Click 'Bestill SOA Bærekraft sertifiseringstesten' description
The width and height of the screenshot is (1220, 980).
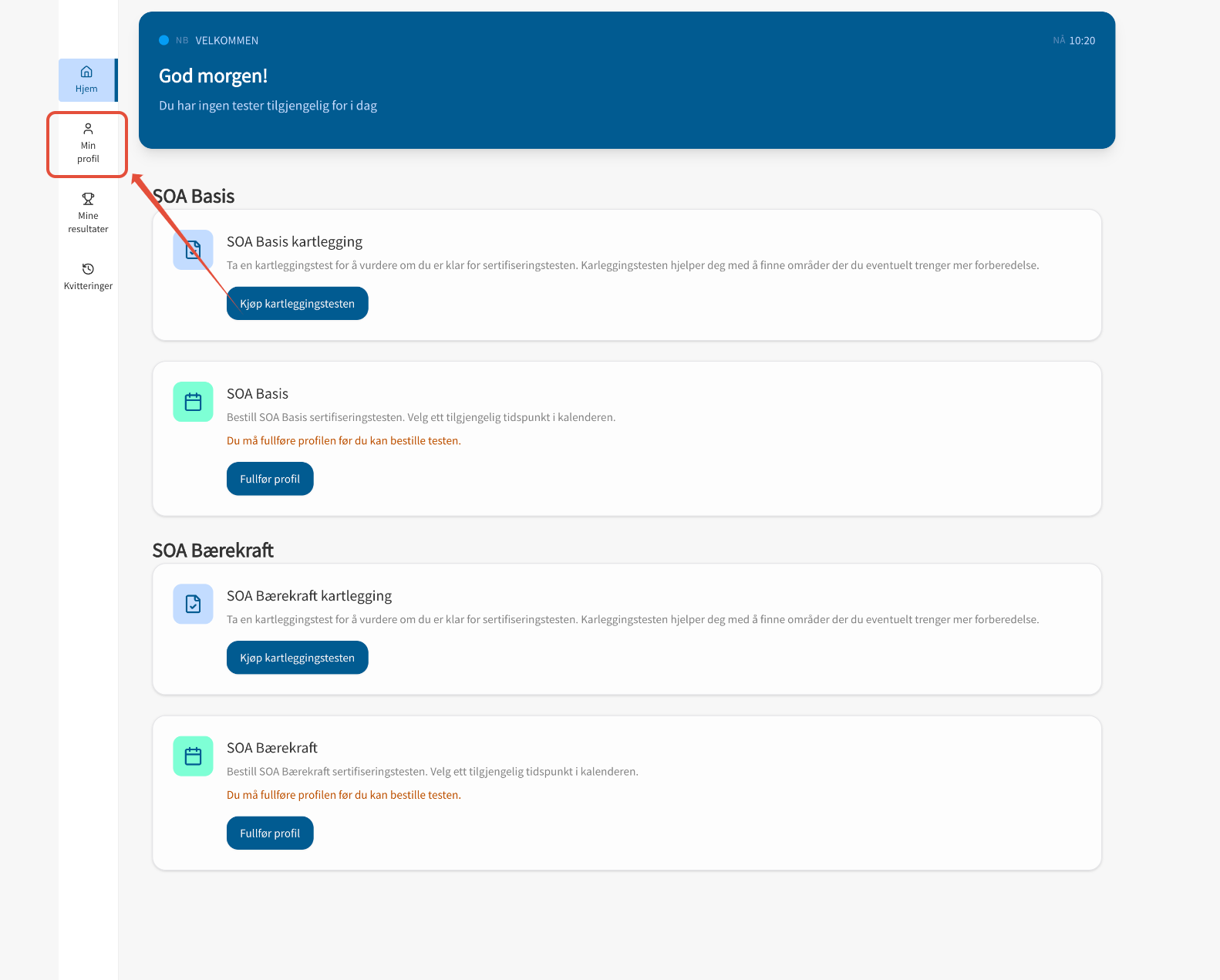[x=433, y=771]
